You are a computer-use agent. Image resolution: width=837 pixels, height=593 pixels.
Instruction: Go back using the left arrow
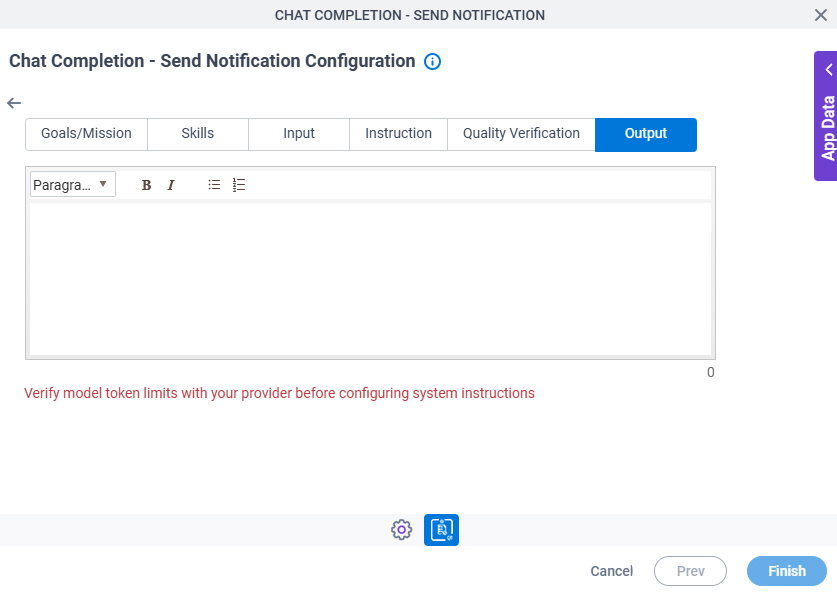(x=14, y=103)
